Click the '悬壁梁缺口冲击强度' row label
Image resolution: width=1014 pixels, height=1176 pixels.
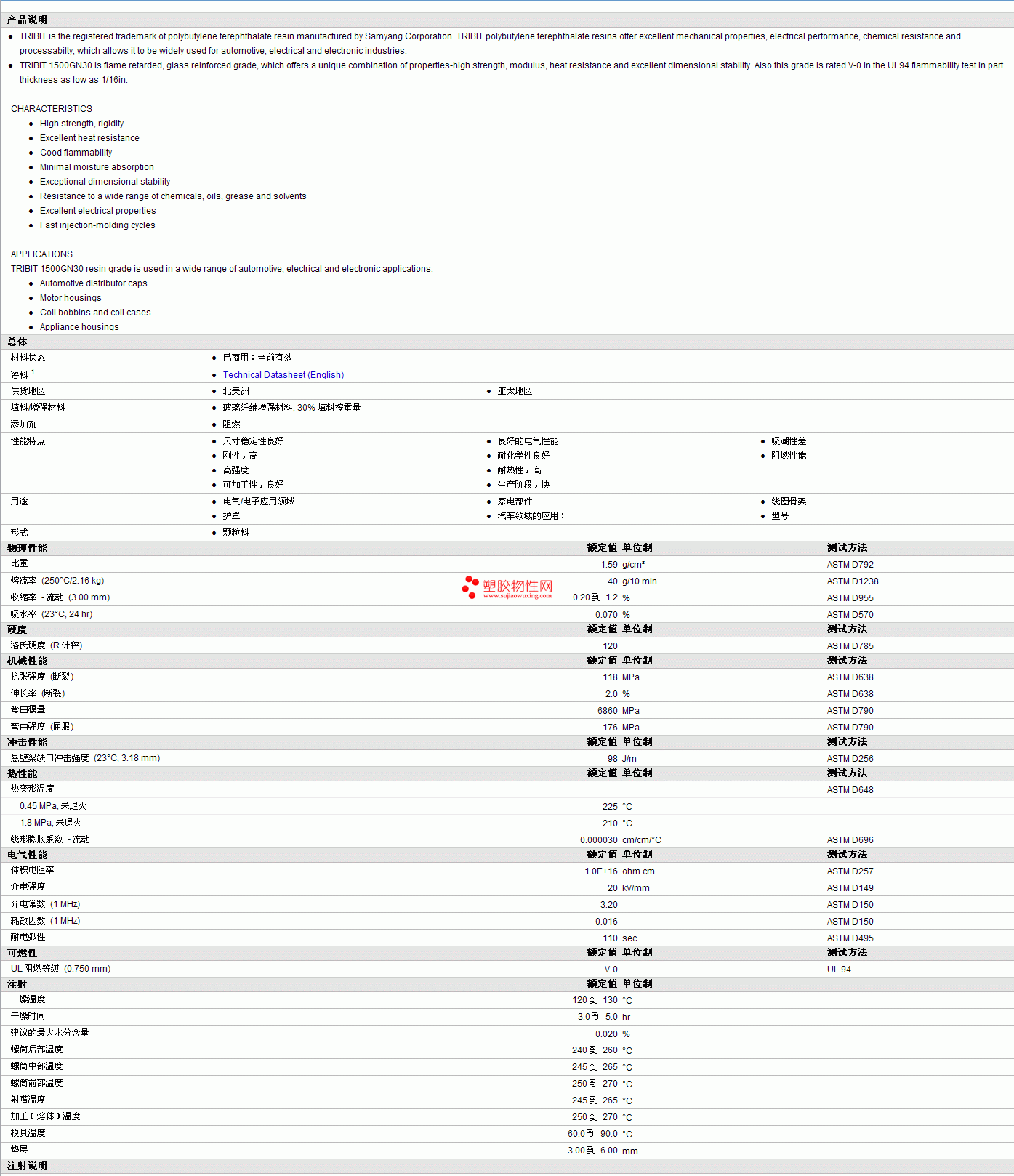coord(49,758)
